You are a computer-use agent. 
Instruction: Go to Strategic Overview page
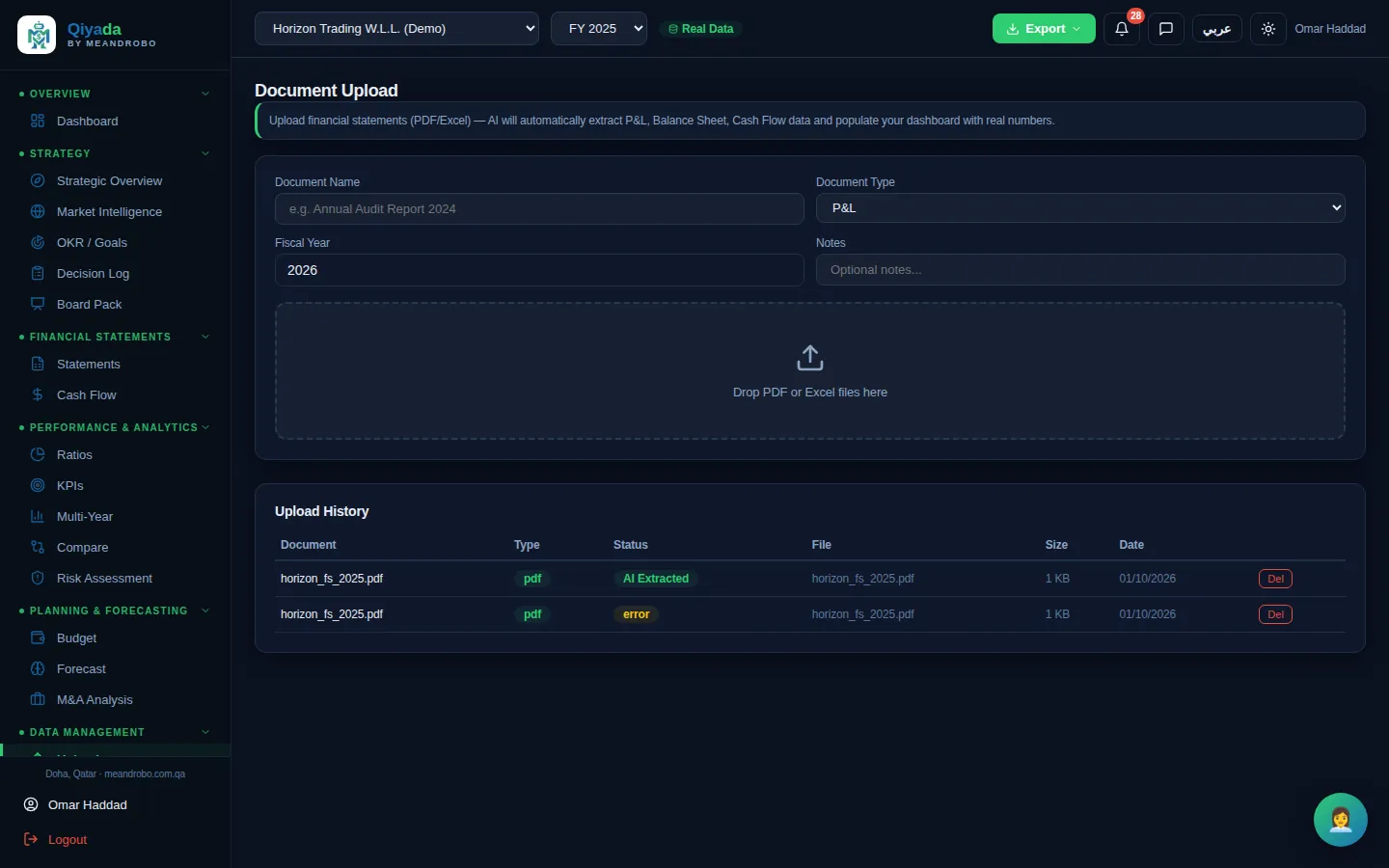109,180
